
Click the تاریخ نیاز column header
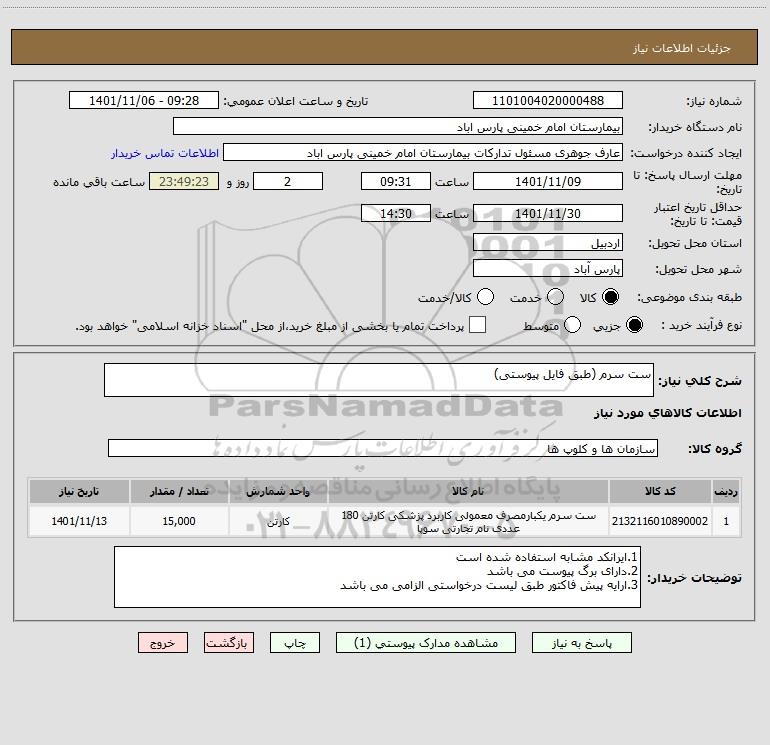[x=79, y=491]
